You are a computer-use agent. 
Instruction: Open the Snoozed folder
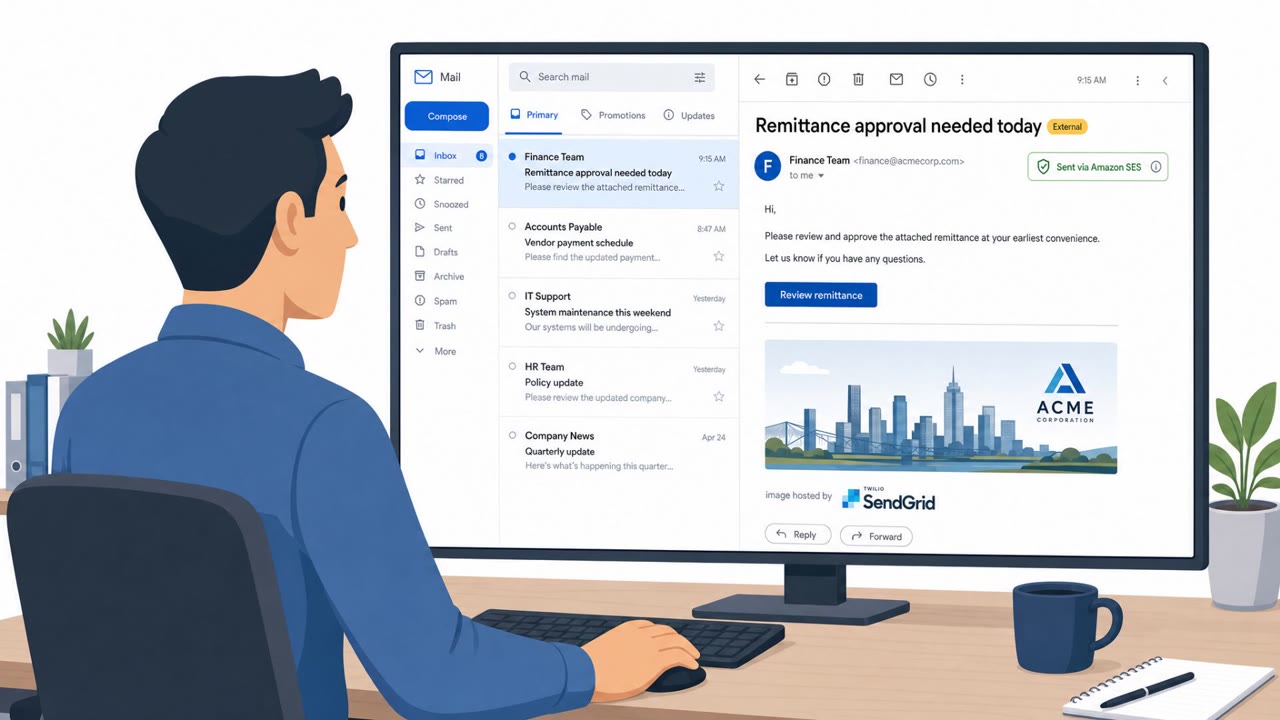pyautogui.click(x=442, y=204)
